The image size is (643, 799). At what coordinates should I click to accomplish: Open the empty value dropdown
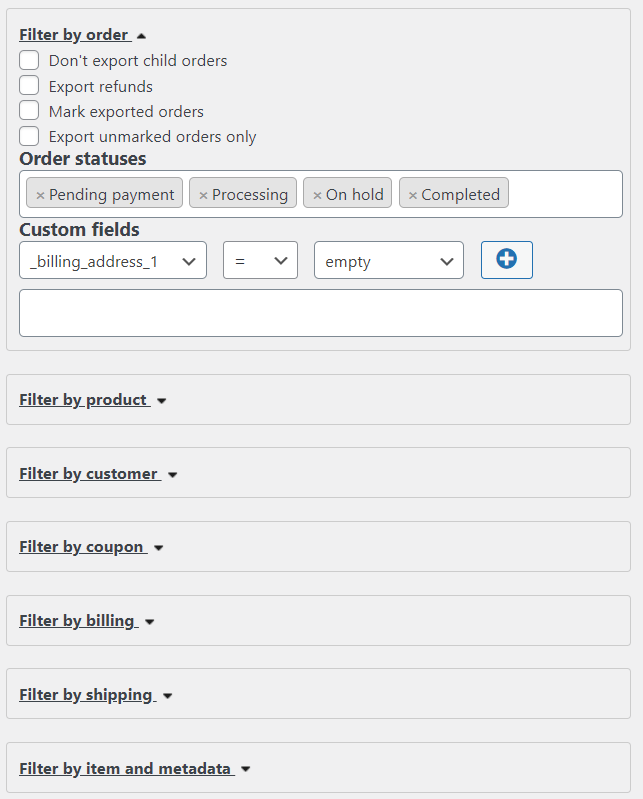tap(388, 260)
